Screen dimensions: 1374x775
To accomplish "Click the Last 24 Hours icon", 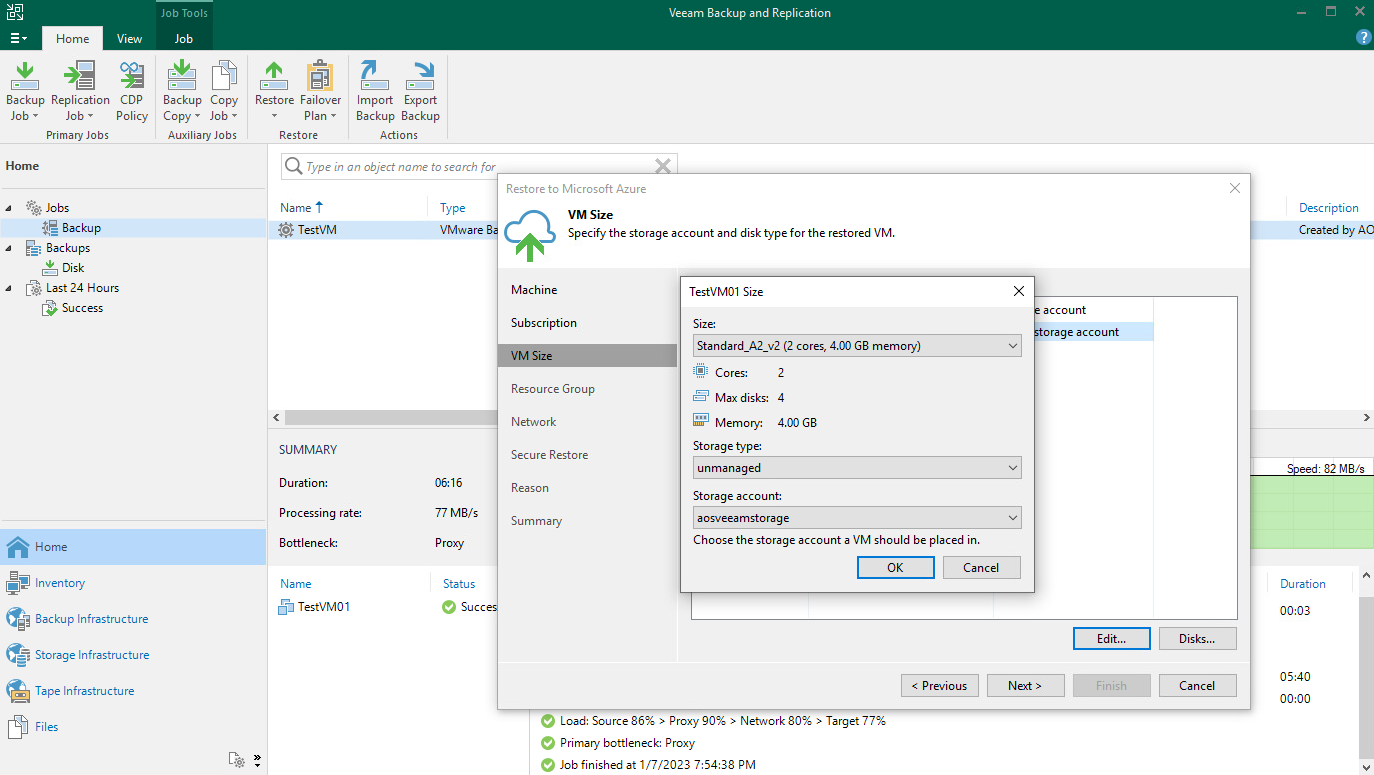I will coord(34,288).
